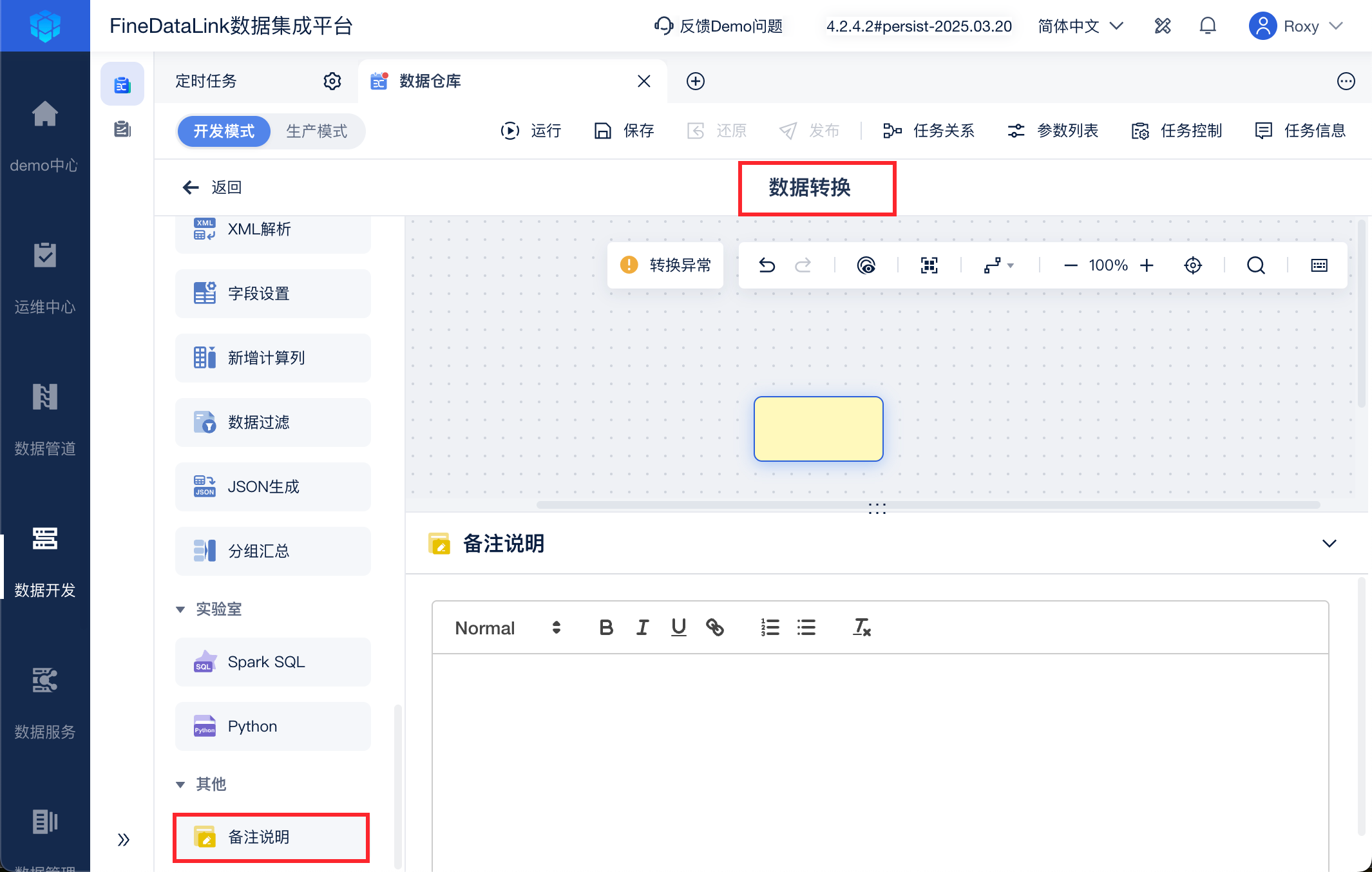Click the second clipboard icon below it
Screen dimensions: 1372x872
(122, 129)
